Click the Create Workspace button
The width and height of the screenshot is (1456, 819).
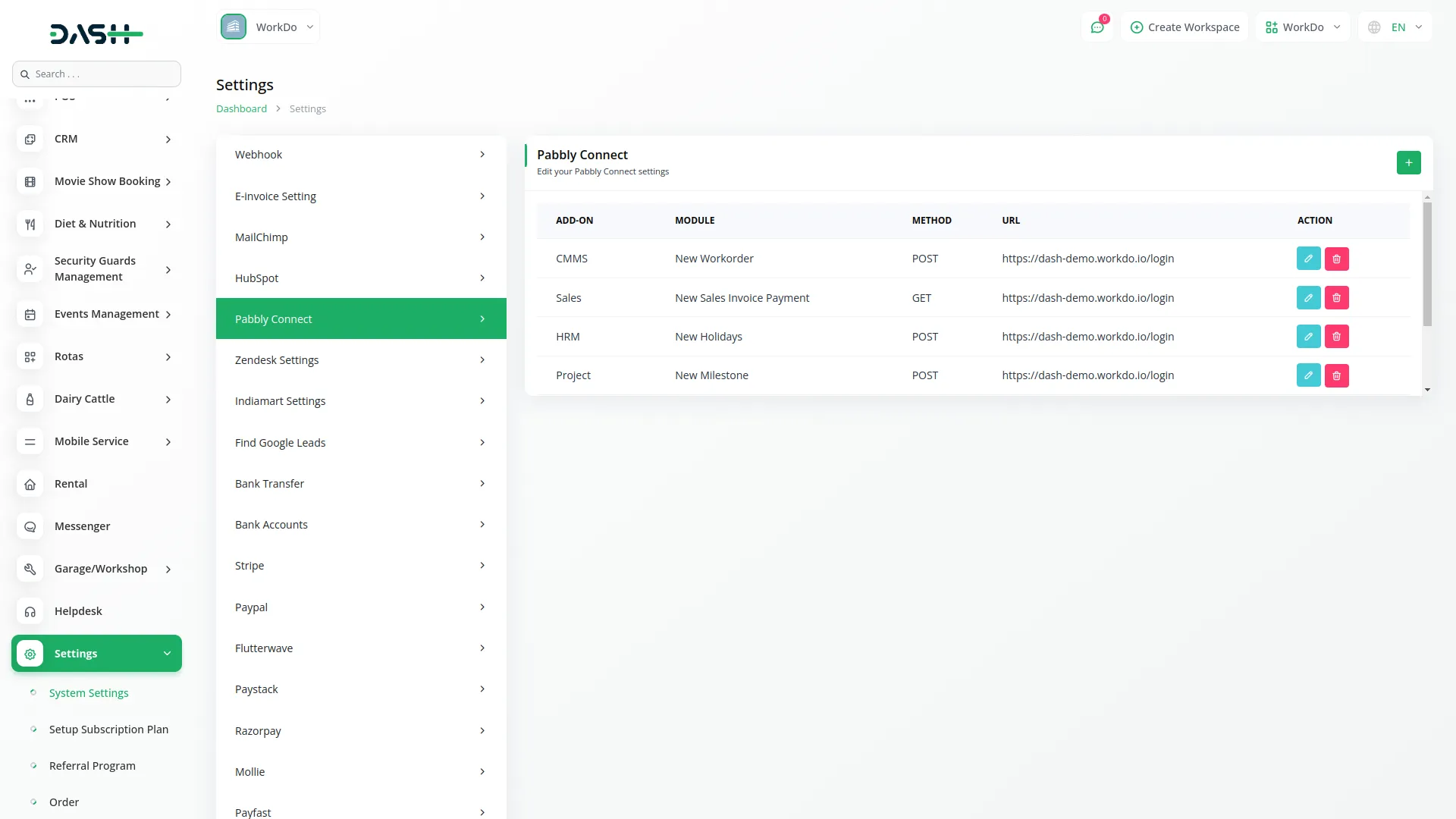point(1185,27)
